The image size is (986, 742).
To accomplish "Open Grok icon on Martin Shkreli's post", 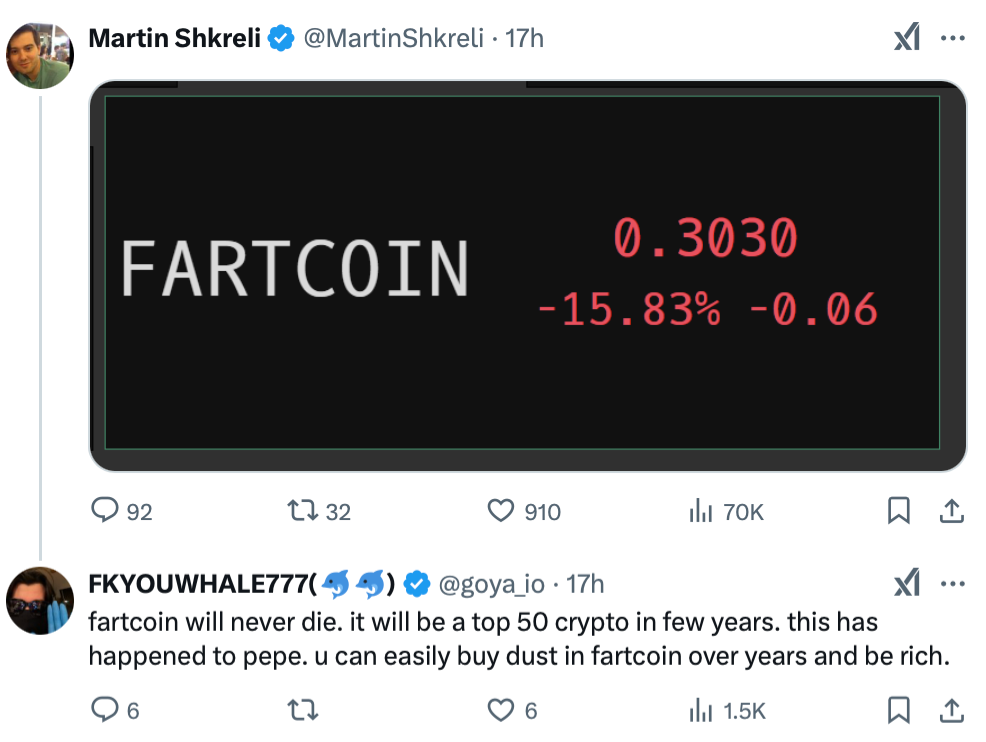I will click(x=907, y=37).
